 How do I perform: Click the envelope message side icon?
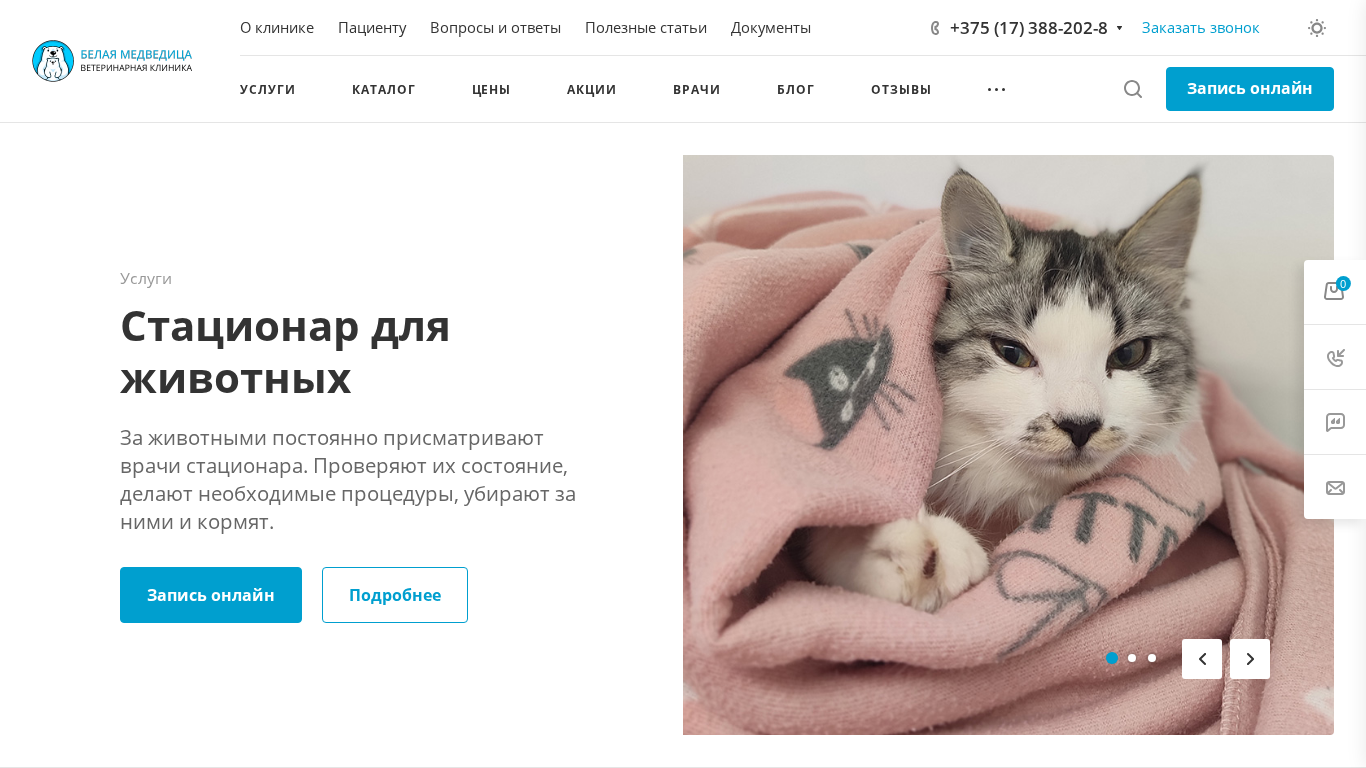1335,487
